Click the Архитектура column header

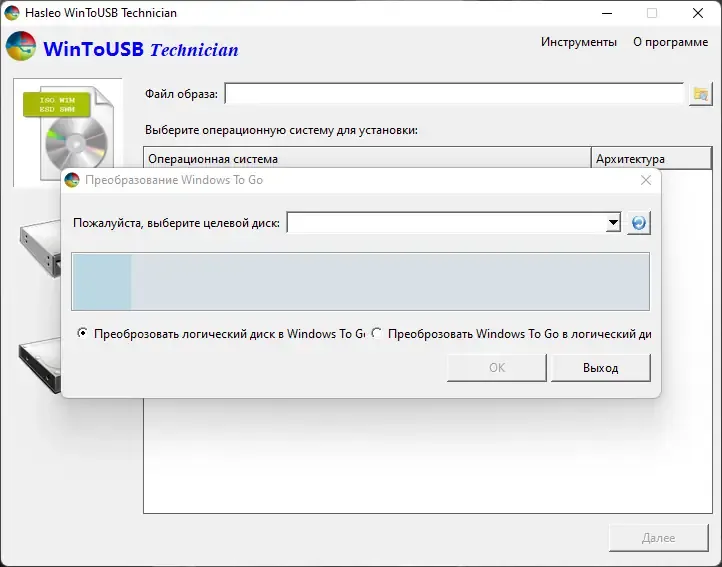[652, 159]
